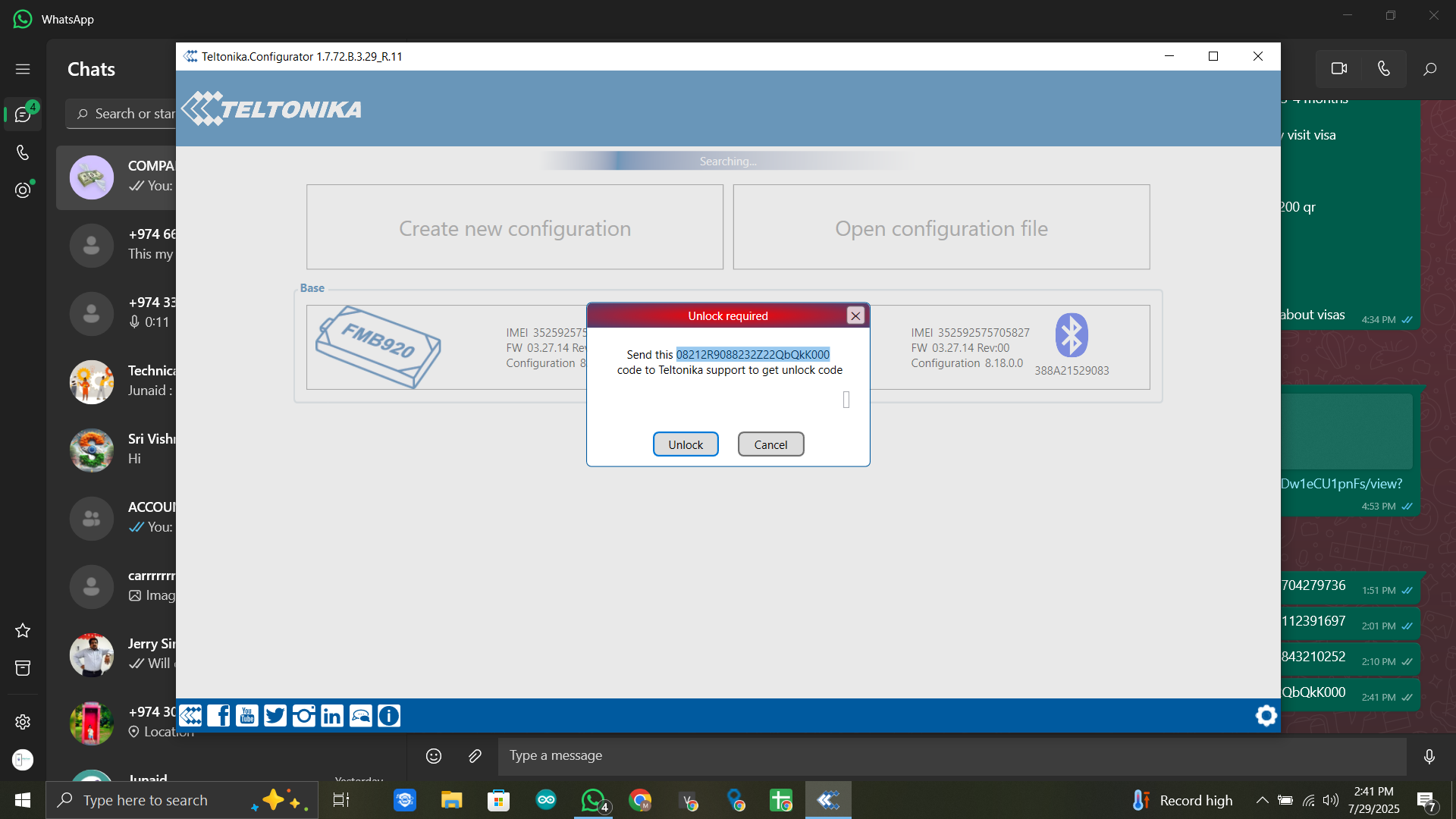Start a WhatsApp video call
The height and width of the screenshot is (819, 1456).
pos(1339,69)
